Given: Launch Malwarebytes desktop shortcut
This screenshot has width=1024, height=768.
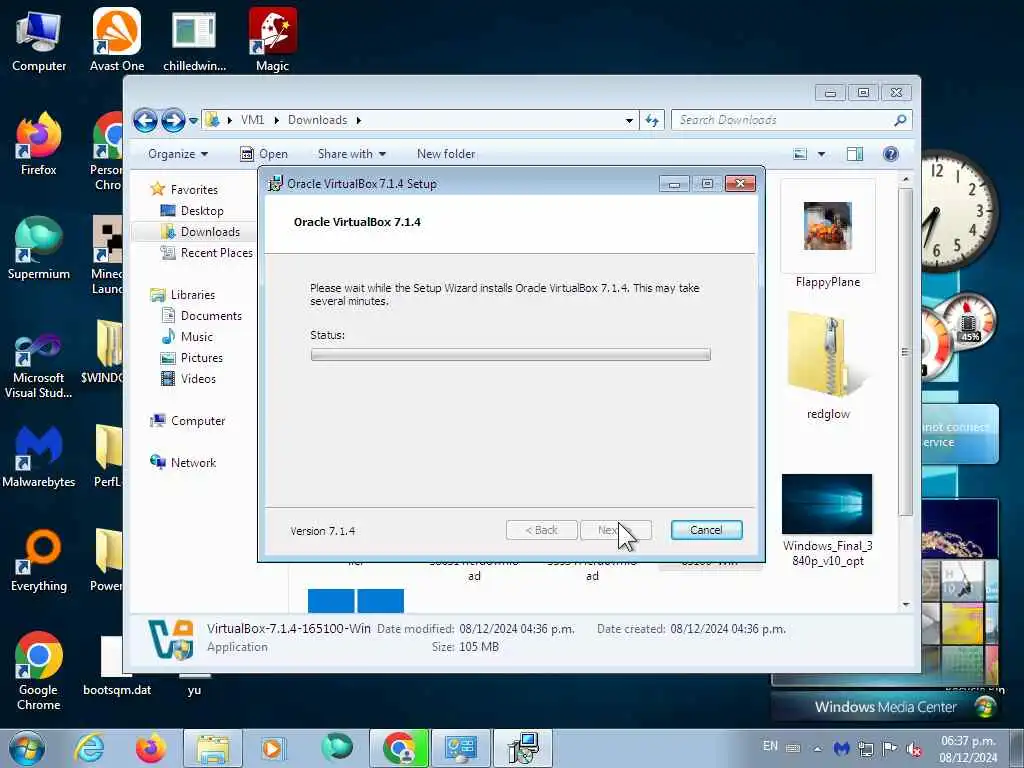Looking at the screenshot, I should tap(39, 456).
